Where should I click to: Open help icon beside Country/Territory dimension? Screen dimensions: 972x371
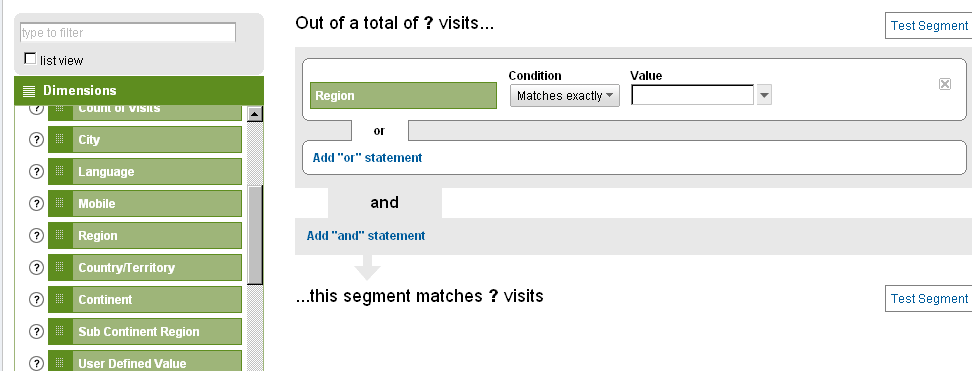click(37, 267)
